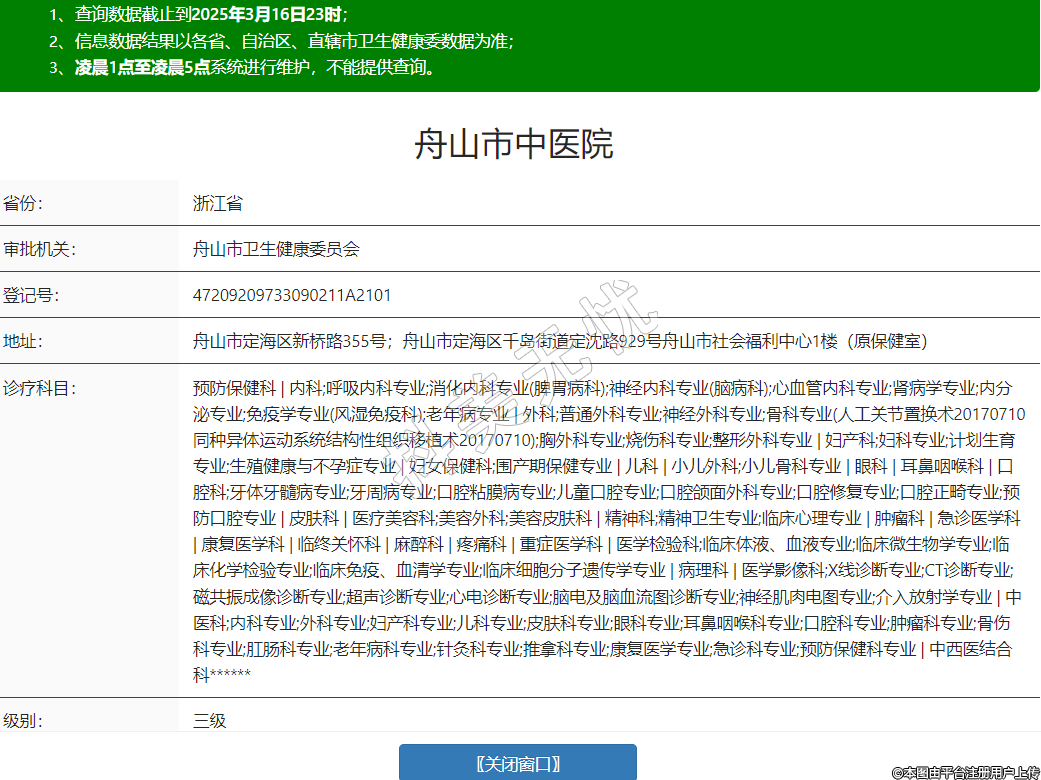Click the address text starting 舟山市定海区新桥路355号

[560, 341]
